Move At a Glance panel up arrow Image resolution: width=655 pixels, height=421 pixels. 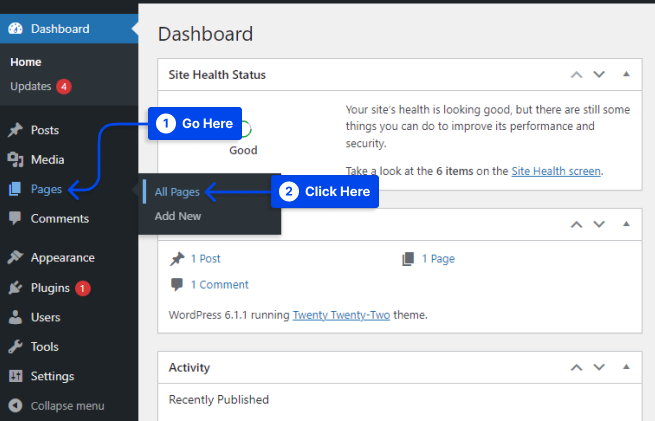[x=576, y=225]
